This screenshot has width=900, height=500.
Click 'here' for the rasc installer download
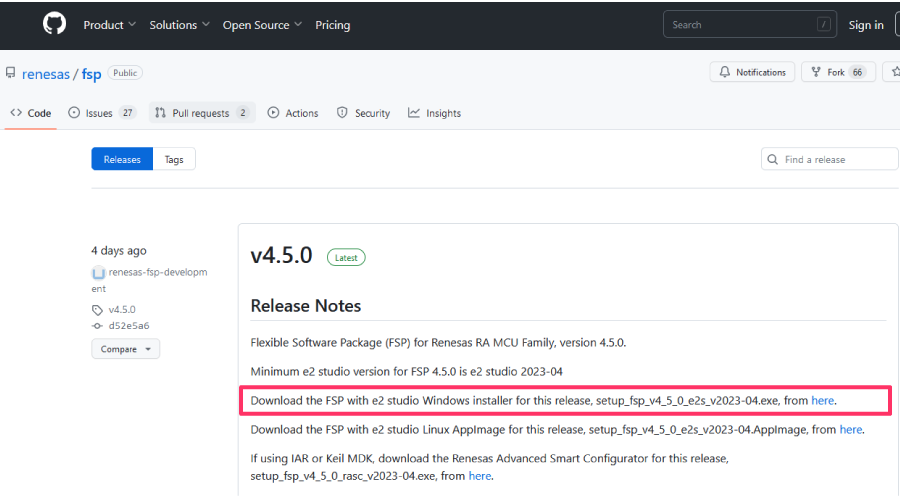480,476
